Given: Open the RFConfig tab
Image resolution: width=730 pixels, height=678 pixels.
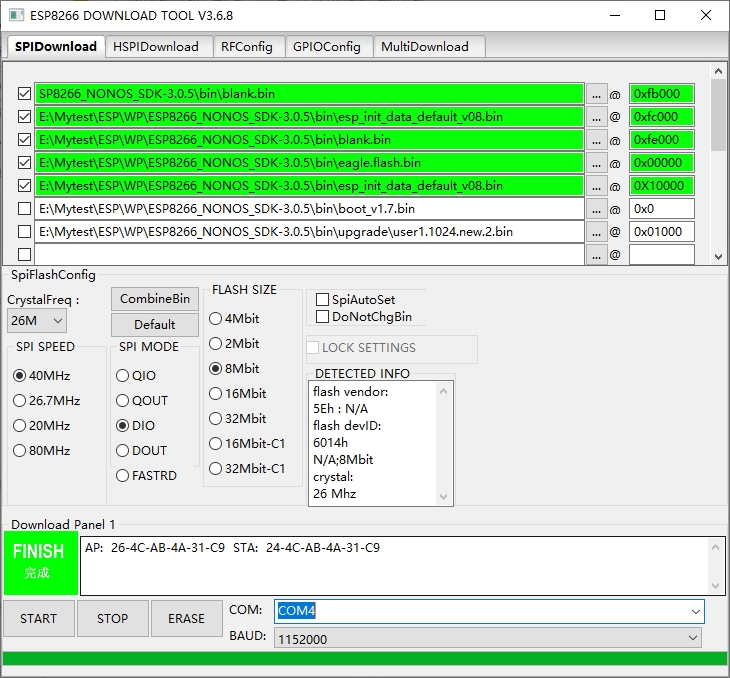Looking at the screenshot, I should pos(247,47).
